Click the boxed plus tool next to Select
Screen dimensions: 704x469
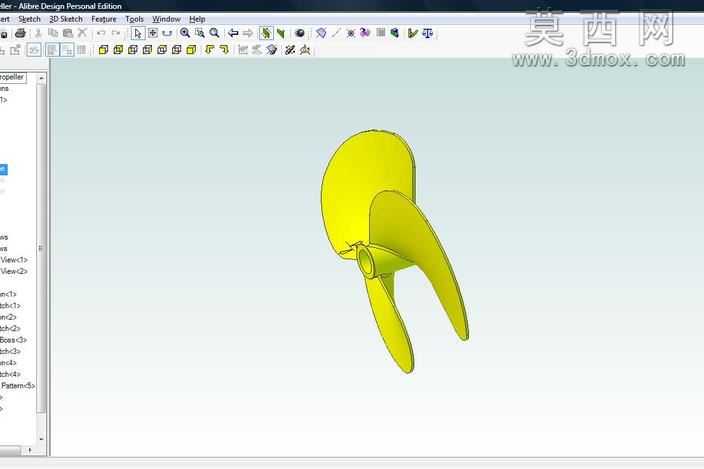(153, 33)
